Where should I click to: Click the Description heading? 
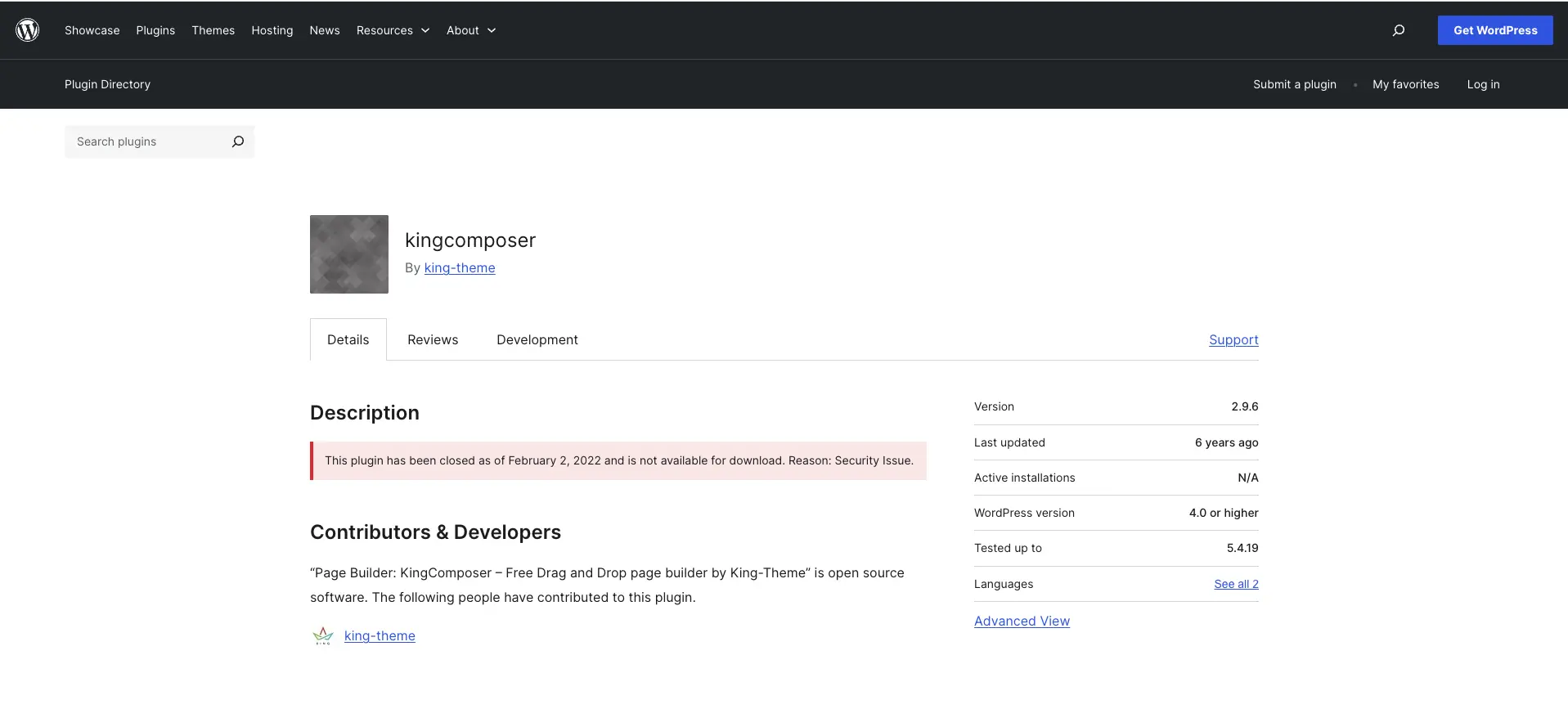pyautogui.click(x=365, y=413)
